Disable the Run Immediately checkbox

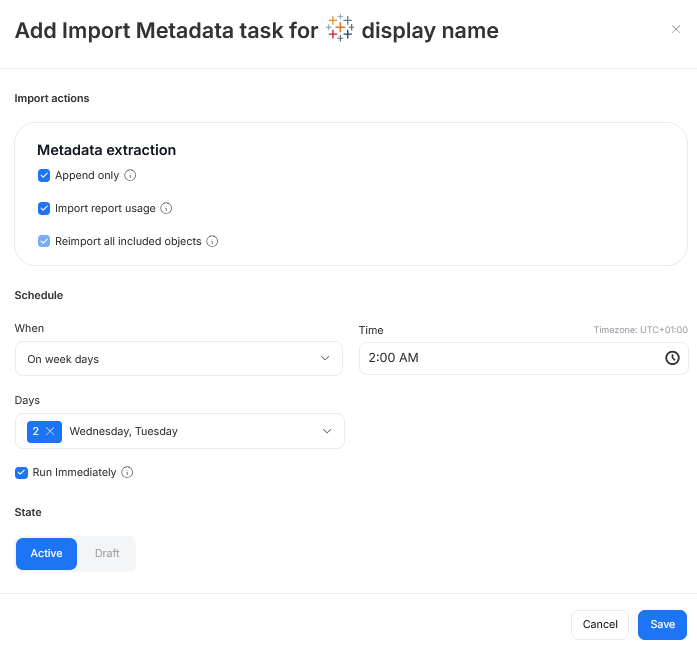(x=22, y=472)
